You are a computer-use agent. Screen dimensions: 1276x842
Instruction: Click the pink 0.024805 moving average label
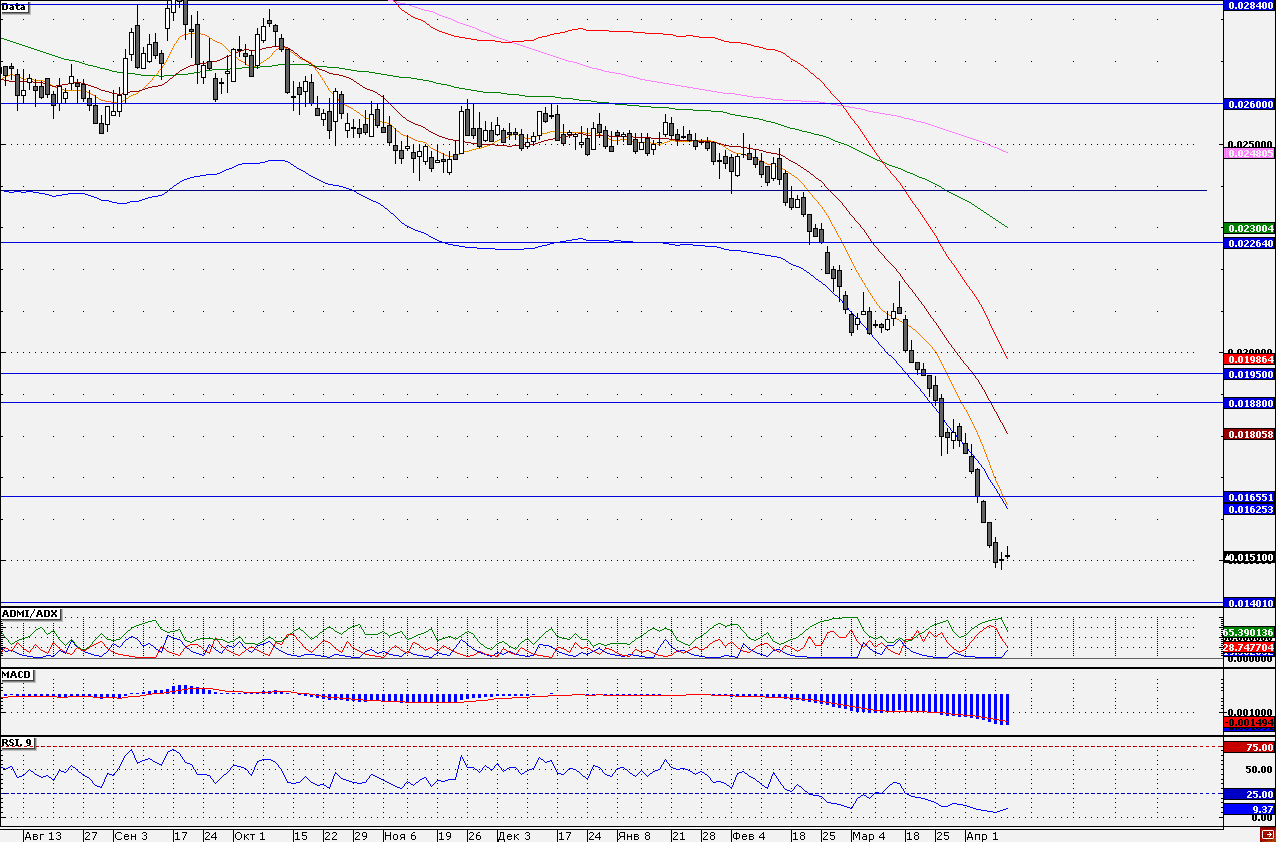point(1249,153)
